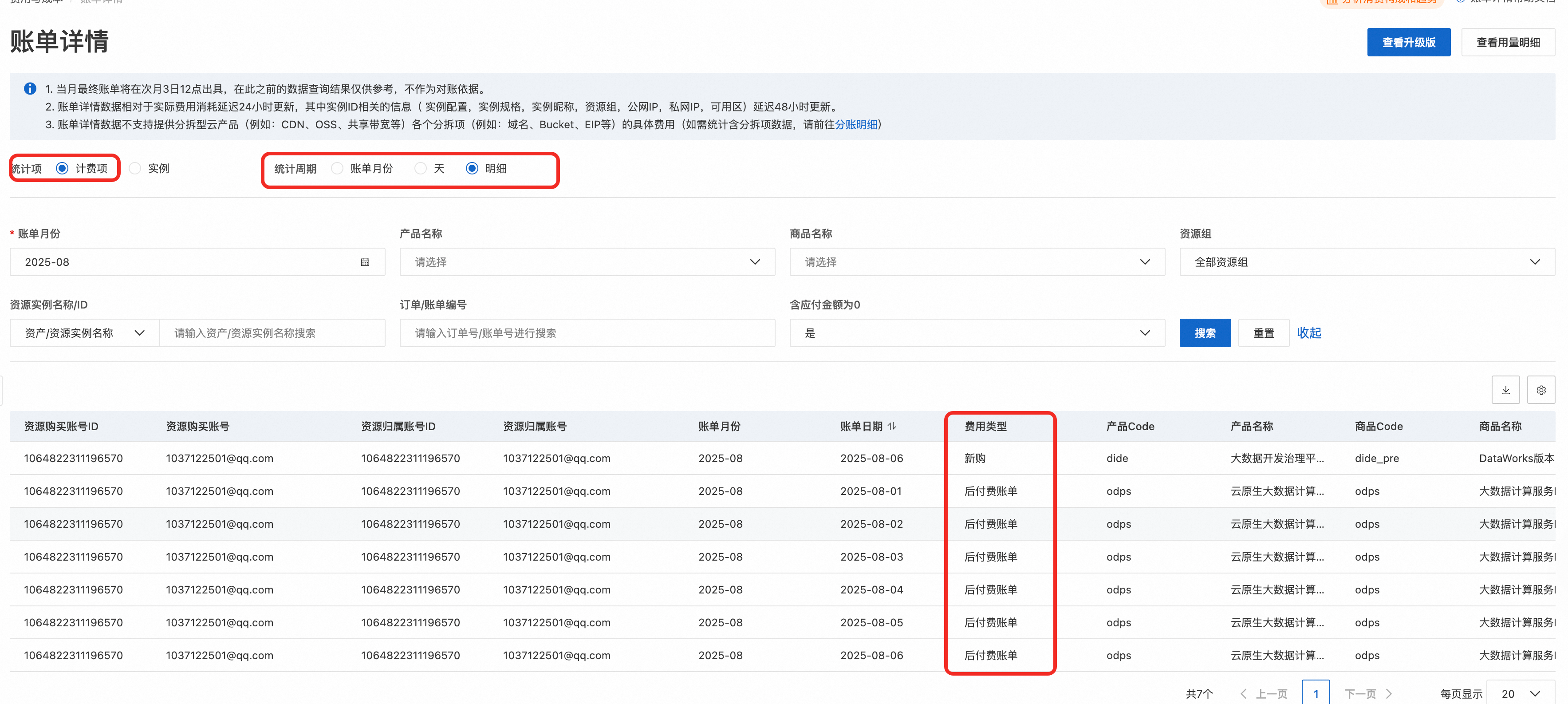
Task: Click calendar icon in 账单月份 field
Action: (365, 262)
